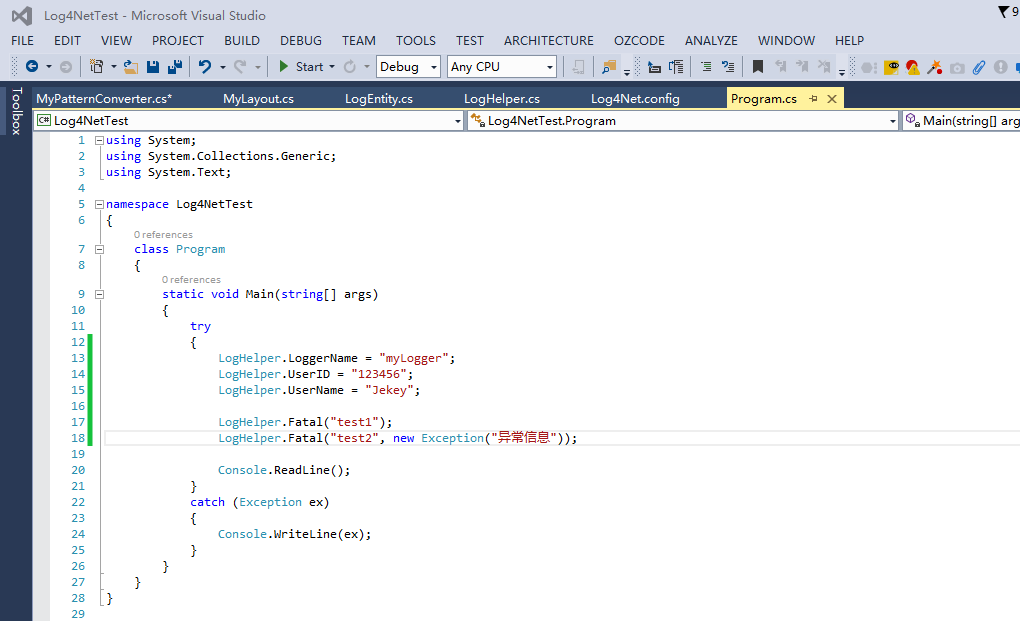Toggle a bookmark with the bookmark icon
The image size is (1020, 621).
[x=758, y=66]
